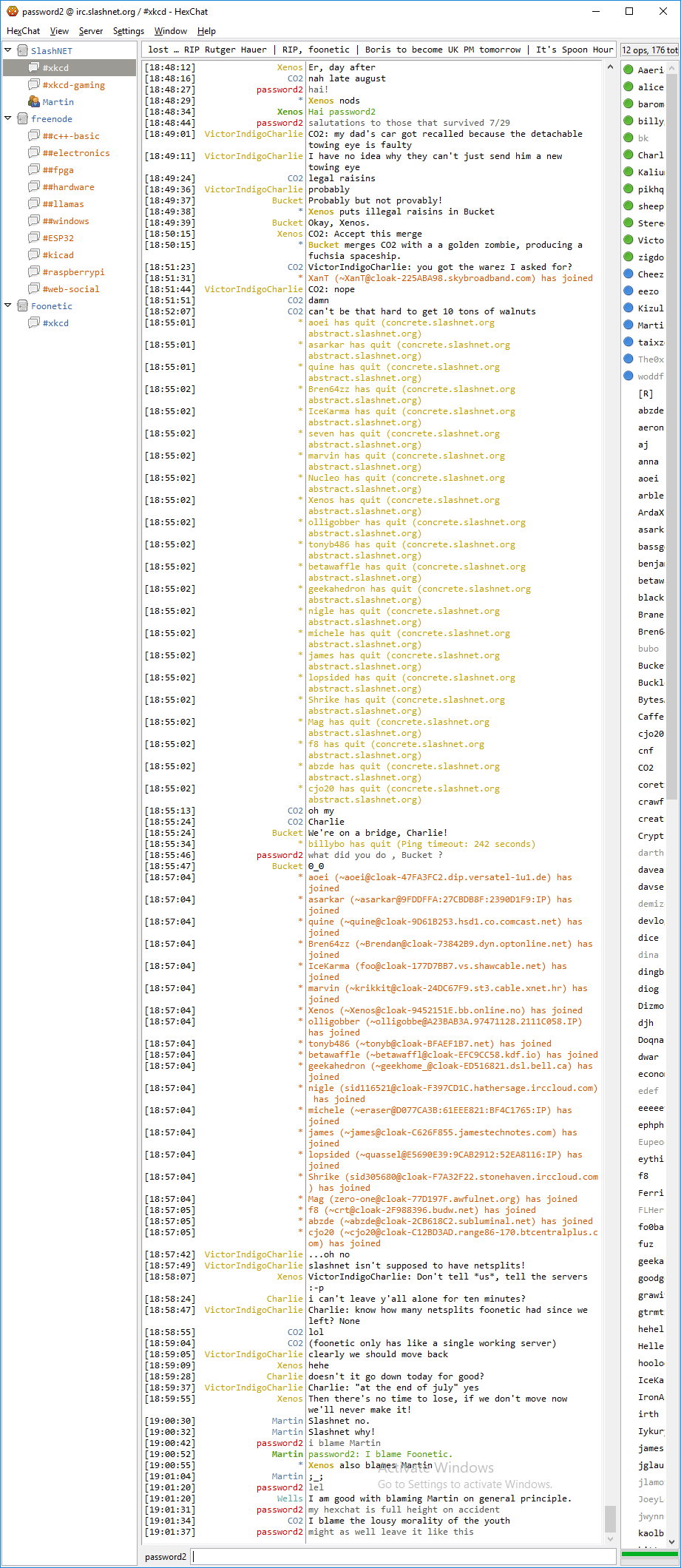
Task: Switch to #xkcd under Foonetic
Action: coord(55,322)
